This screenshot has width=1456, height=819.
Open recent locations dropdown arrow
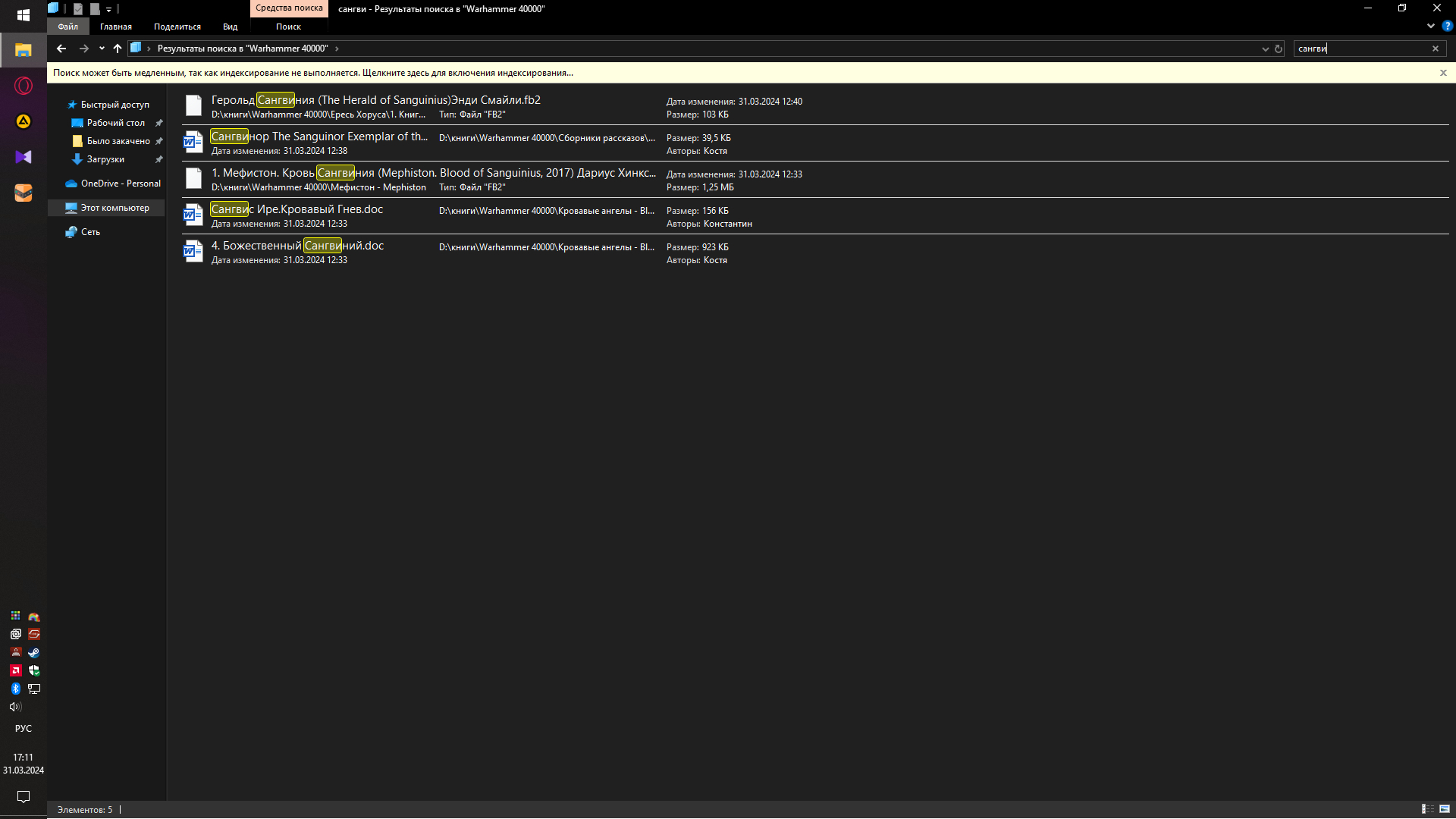point(102,49)
